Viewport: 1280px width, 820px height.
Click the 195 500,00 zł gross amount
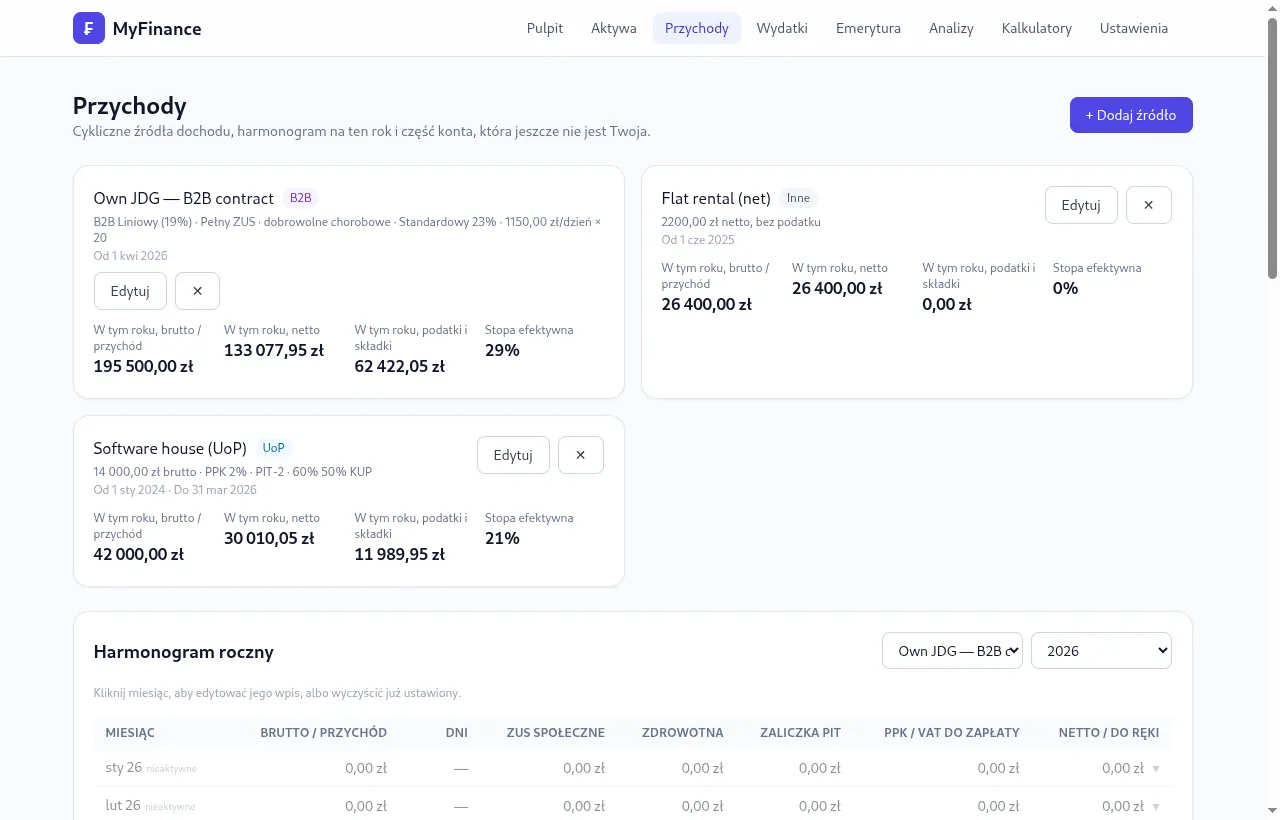(x=143, y=366)
